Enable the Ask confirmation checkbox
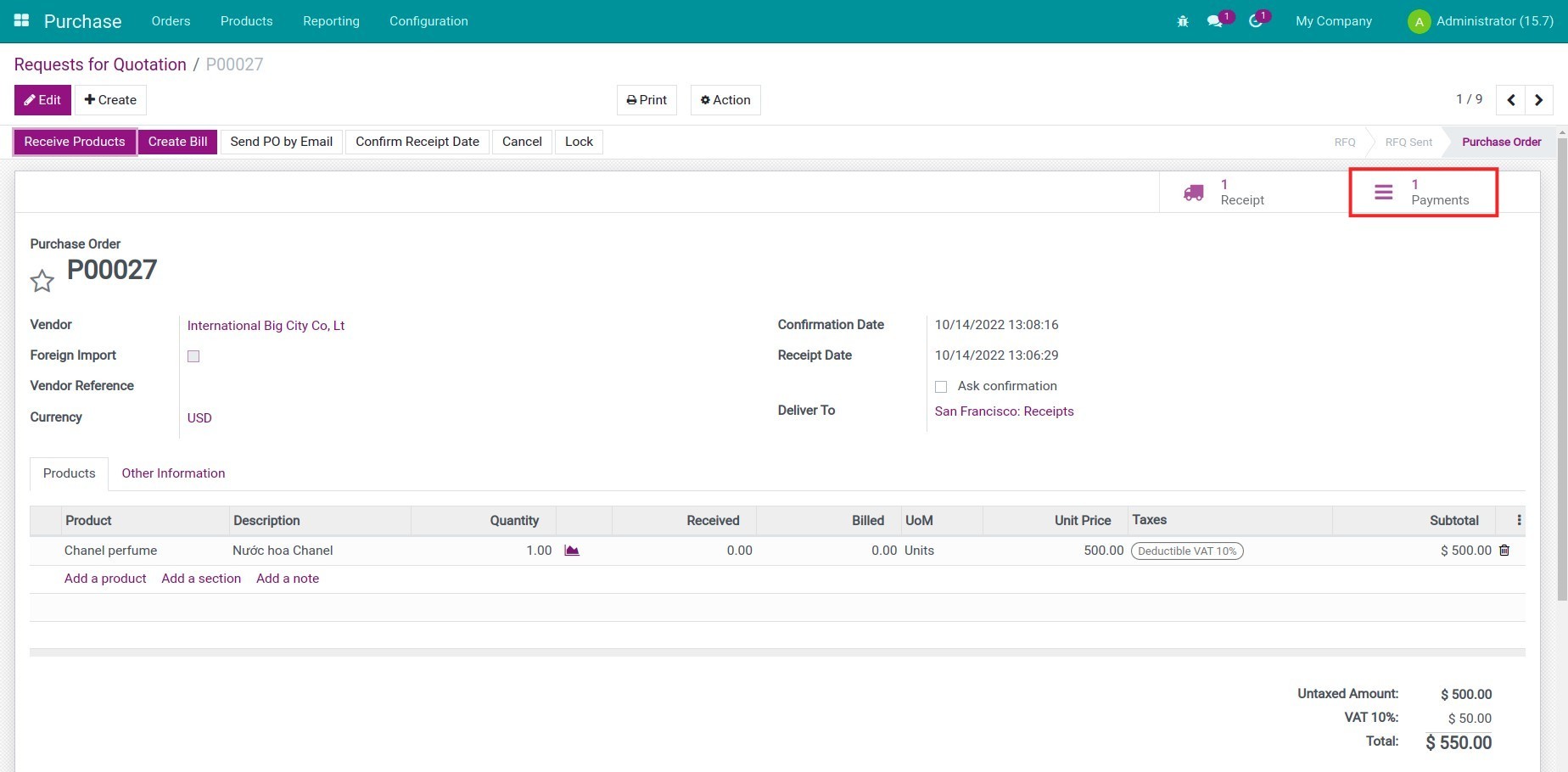 (941, 386)
